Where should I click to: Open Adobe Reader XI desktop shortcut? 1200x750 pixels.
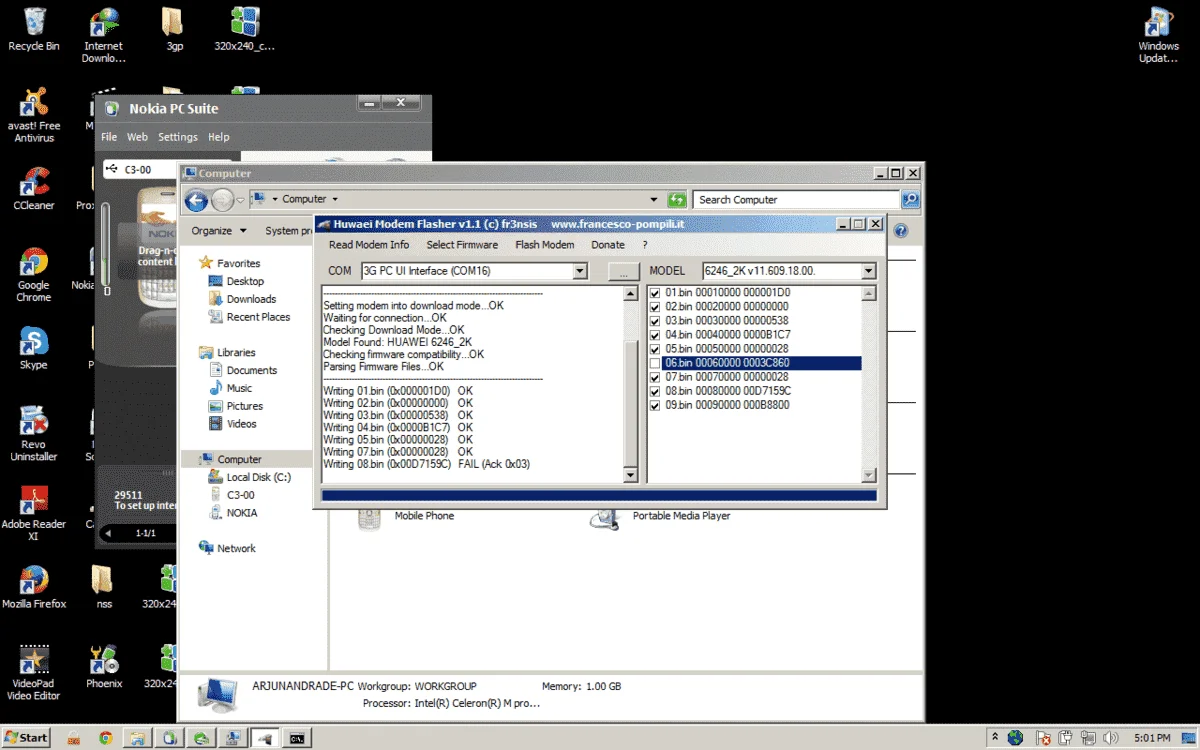[34, 512]
